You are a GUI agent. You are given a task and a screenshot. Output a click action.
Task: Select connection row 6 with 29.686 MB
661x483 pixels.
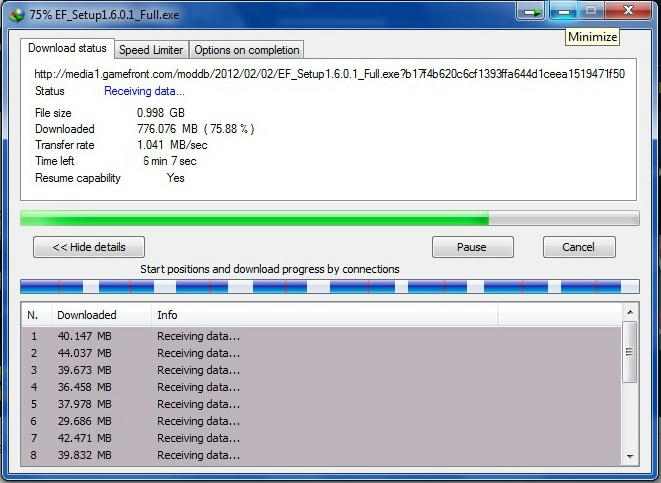click(321, 421)
